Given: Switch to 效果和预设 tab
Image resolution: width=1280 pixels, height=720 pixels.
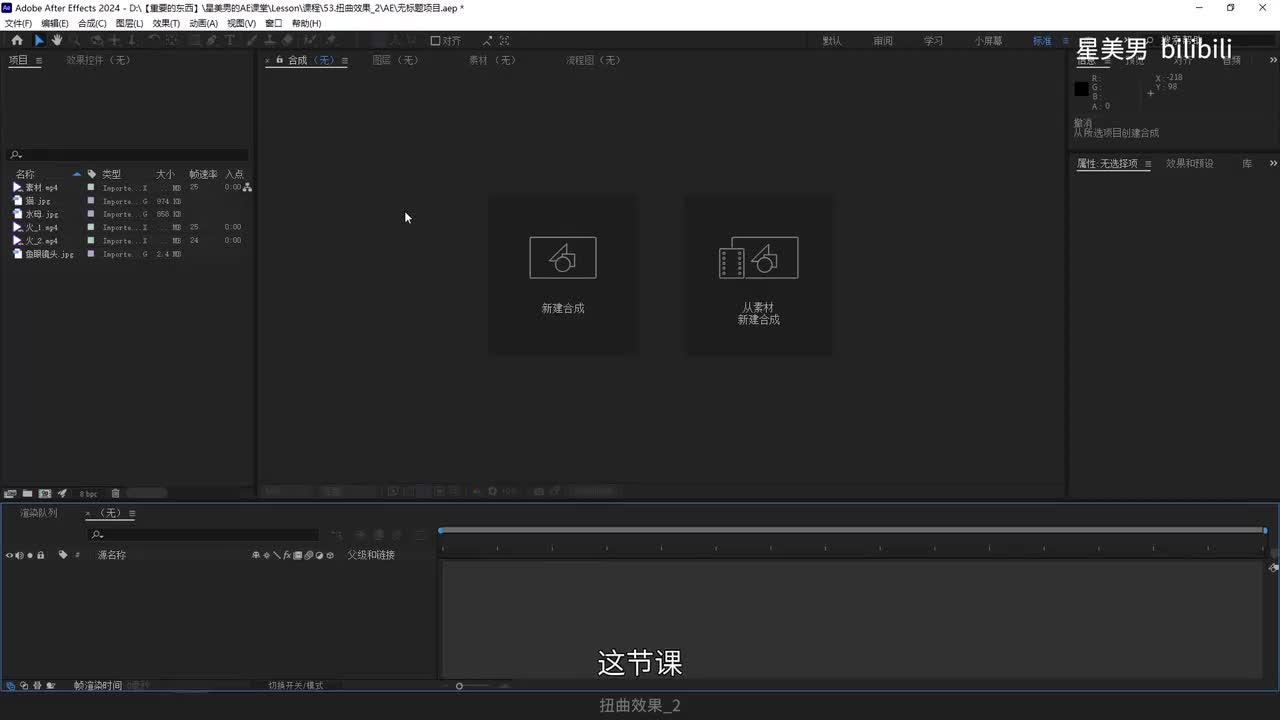Looking at the screenshot, I should (x=1189, y=163).
